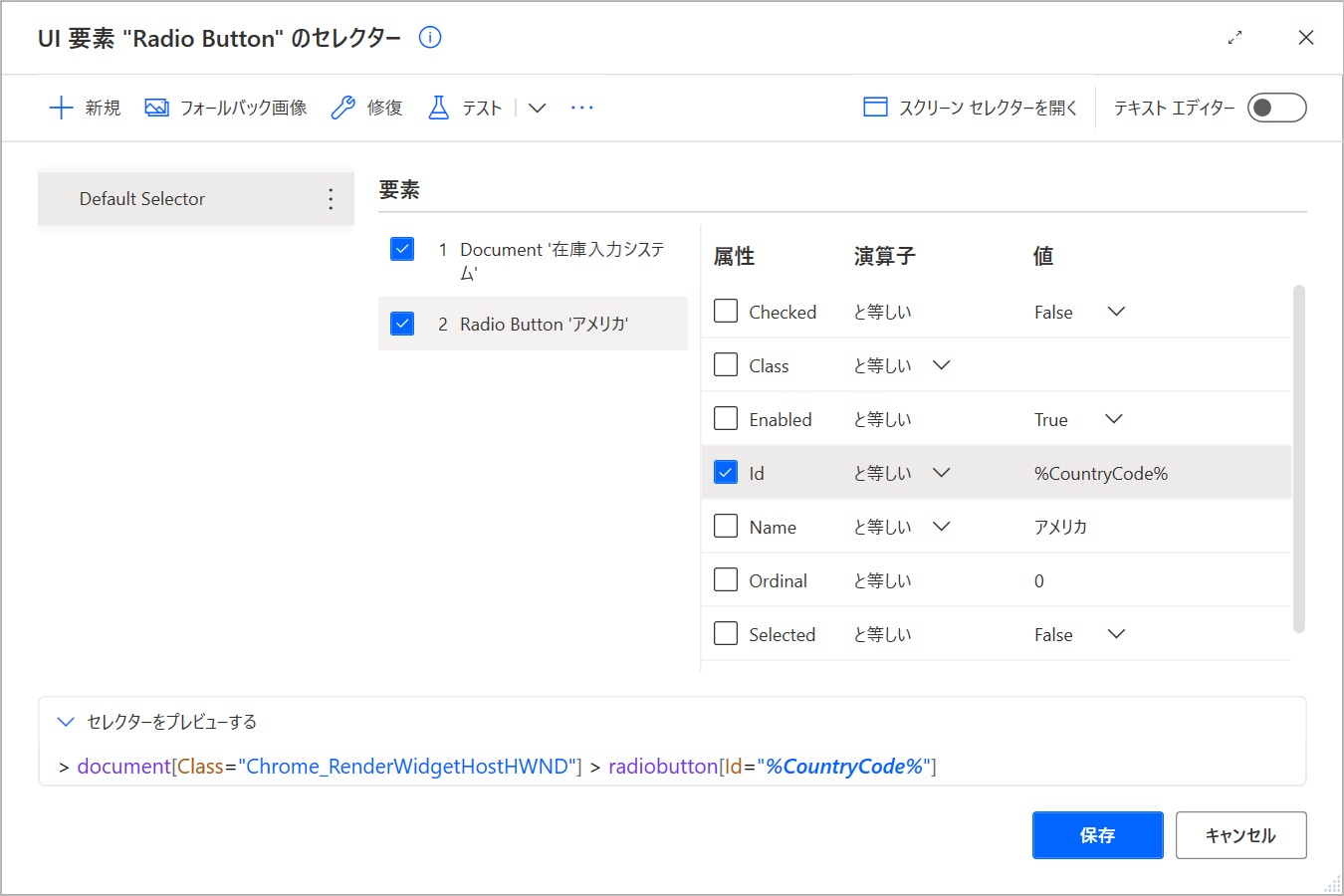
Task: Run テスト with the flask icon
Action: (465, 108)
